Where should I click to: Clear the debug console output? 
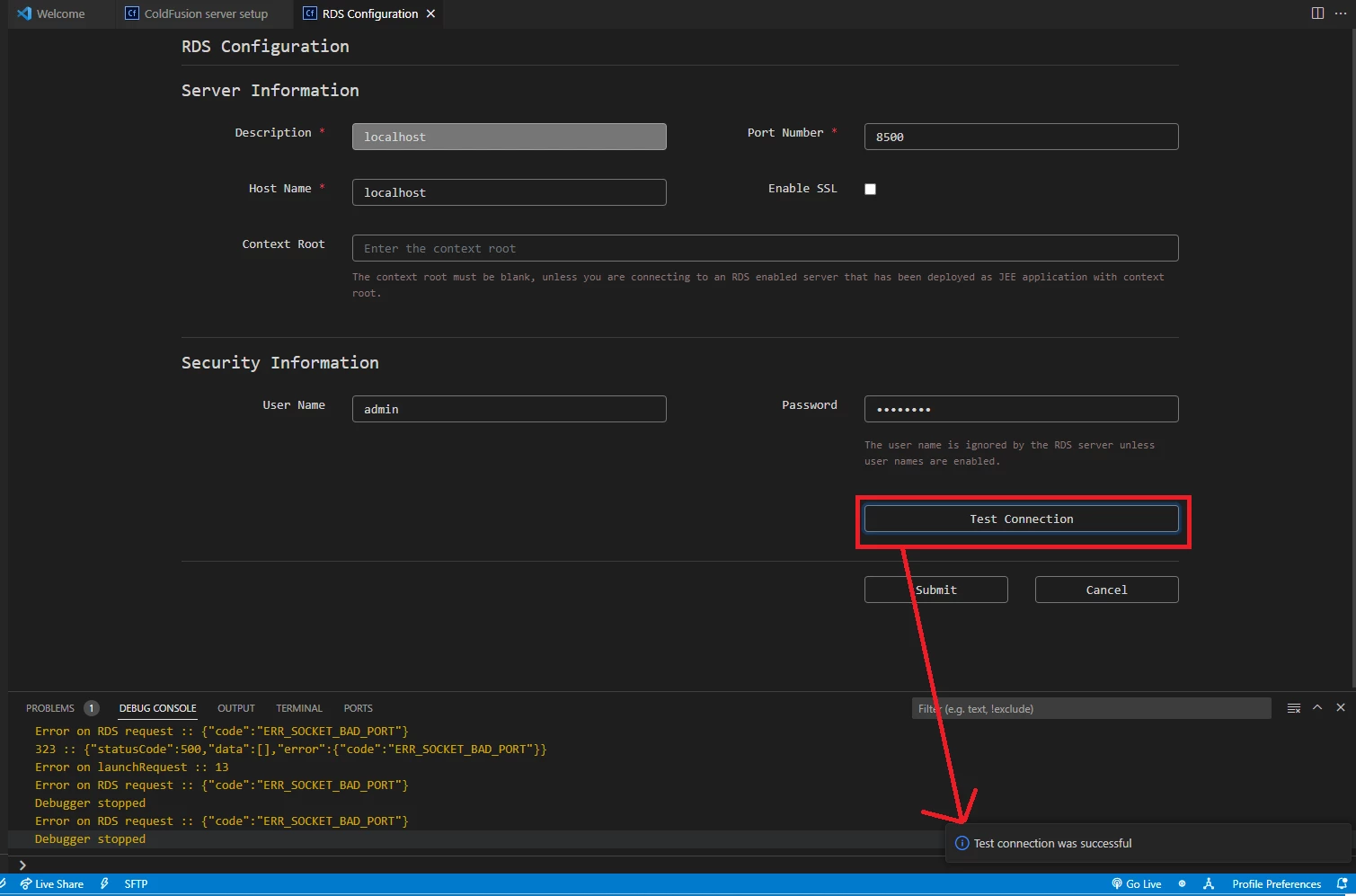pyautogui.click(x=1294, y=708)
